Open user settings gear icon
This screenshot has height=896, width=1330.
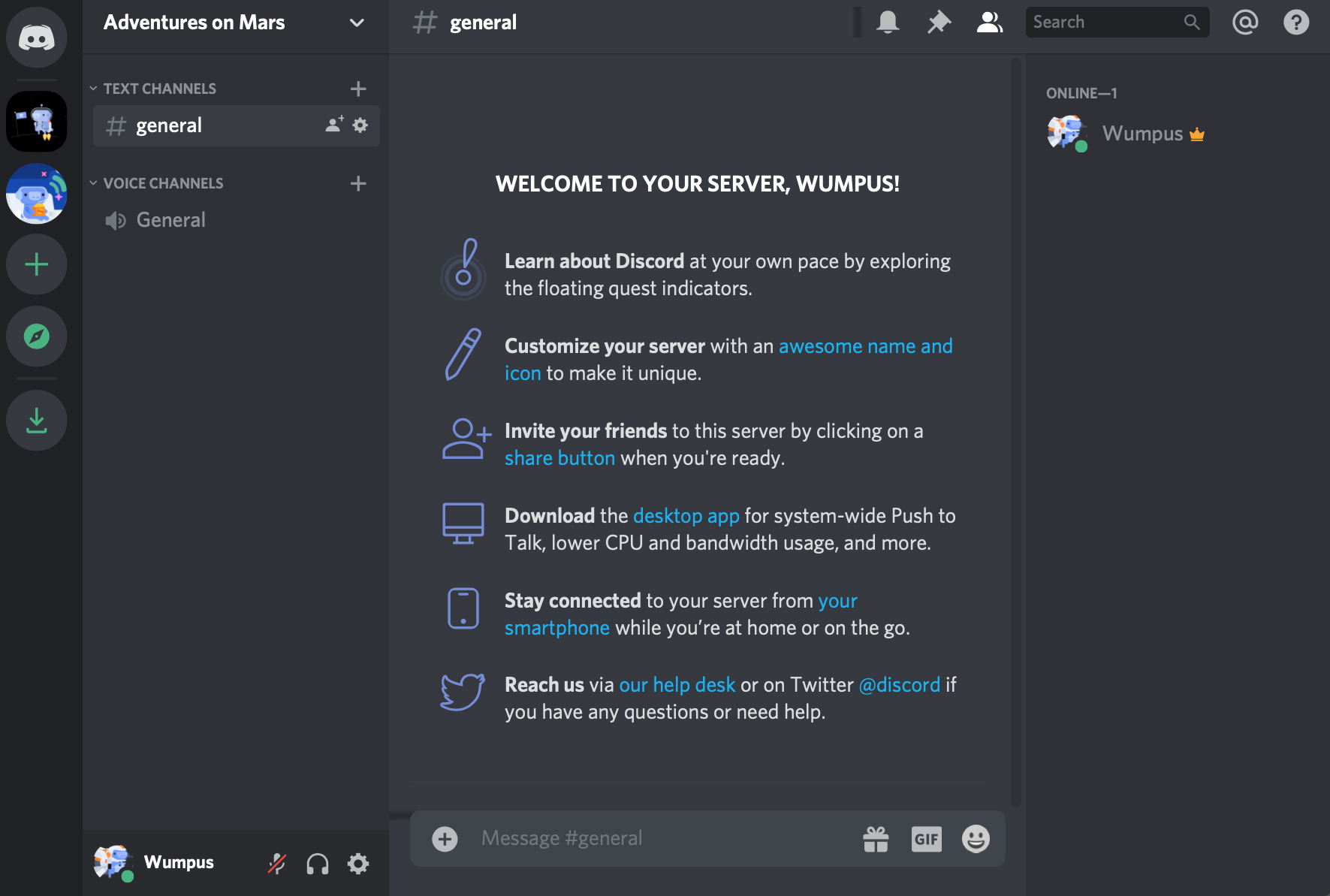pyautogui.click(x=358, y=864)
